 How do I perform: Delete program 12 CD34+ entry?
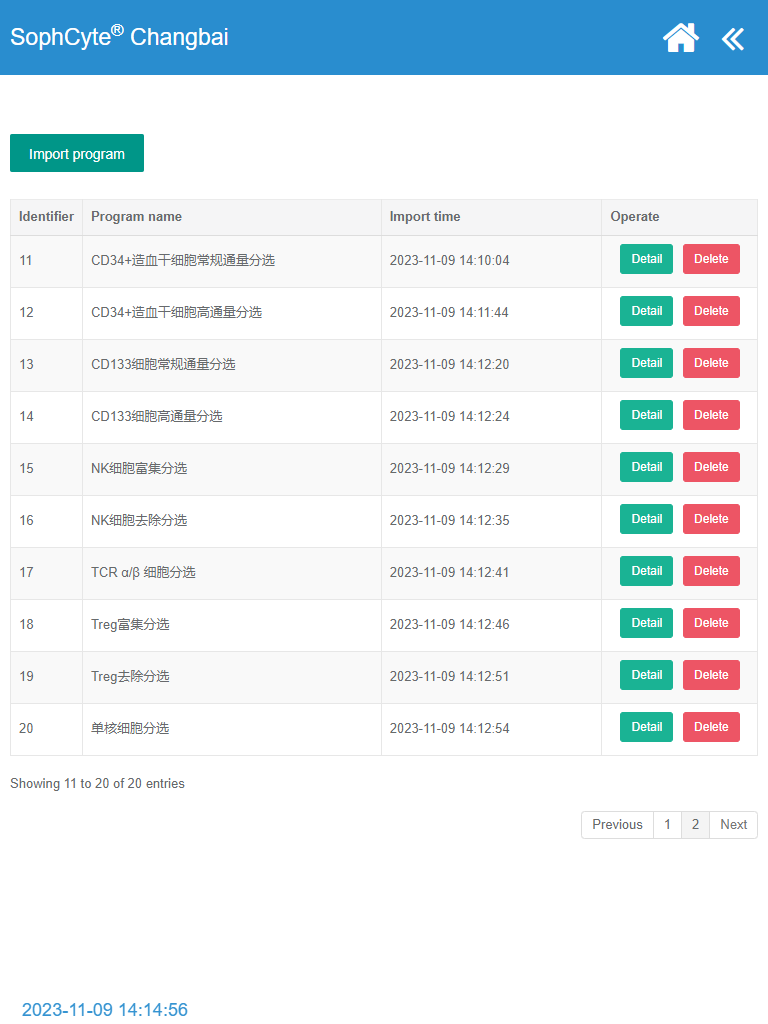tap(711, 311)
